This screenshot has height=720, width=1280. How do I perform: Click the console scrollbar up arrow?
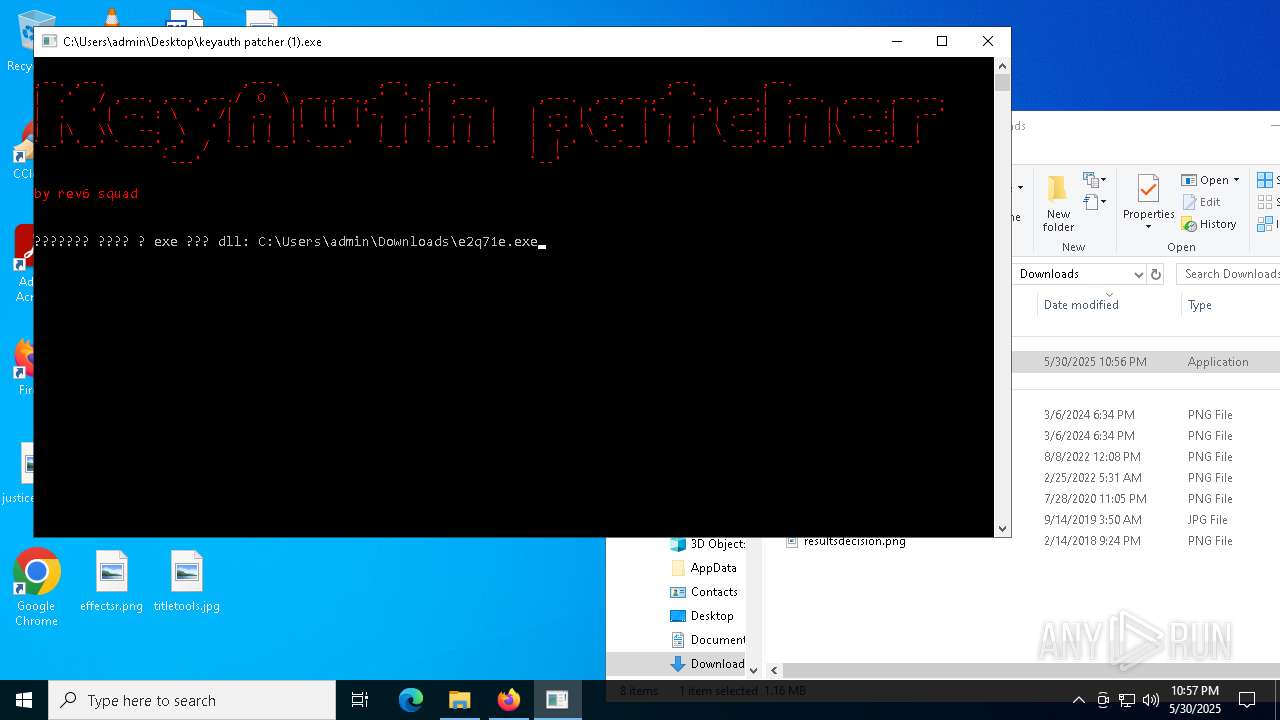pyautogui.click(x=1002, y=65)
